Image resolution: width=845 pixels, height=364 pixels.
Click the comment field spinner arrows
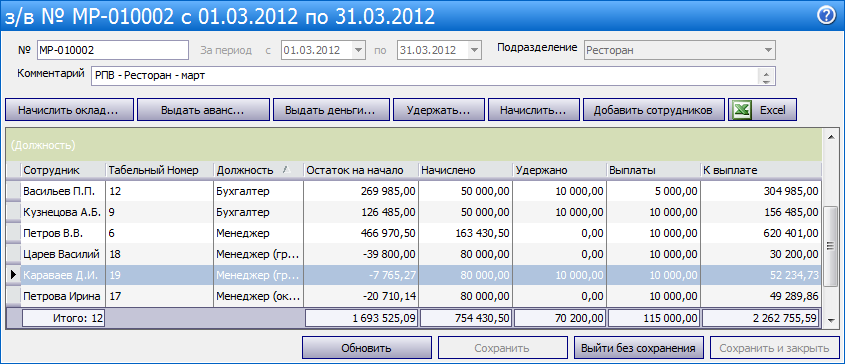766,76
